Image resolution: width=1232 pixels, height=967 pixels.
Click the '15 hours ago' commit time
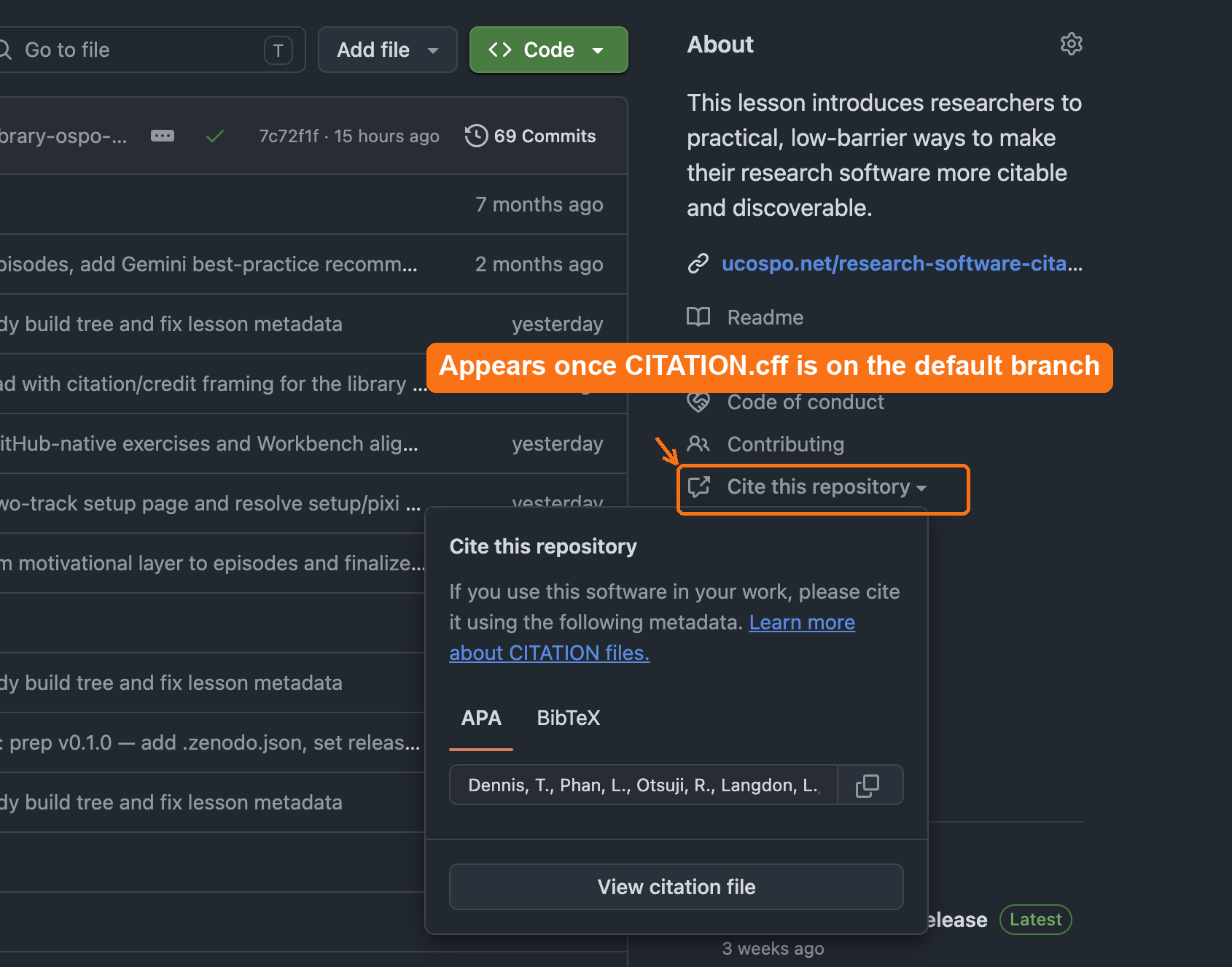pos(386,136)
